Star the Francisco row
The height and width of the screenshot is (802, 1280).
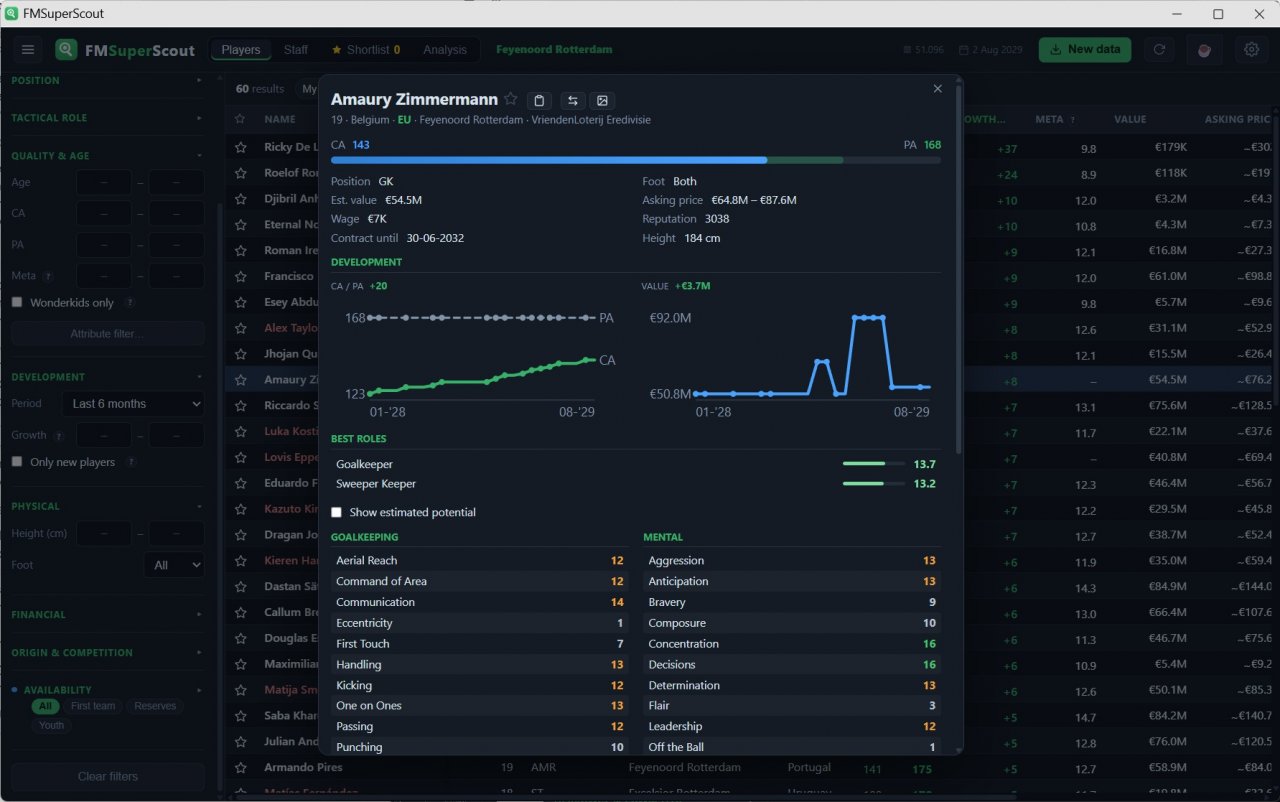(240, 277)
